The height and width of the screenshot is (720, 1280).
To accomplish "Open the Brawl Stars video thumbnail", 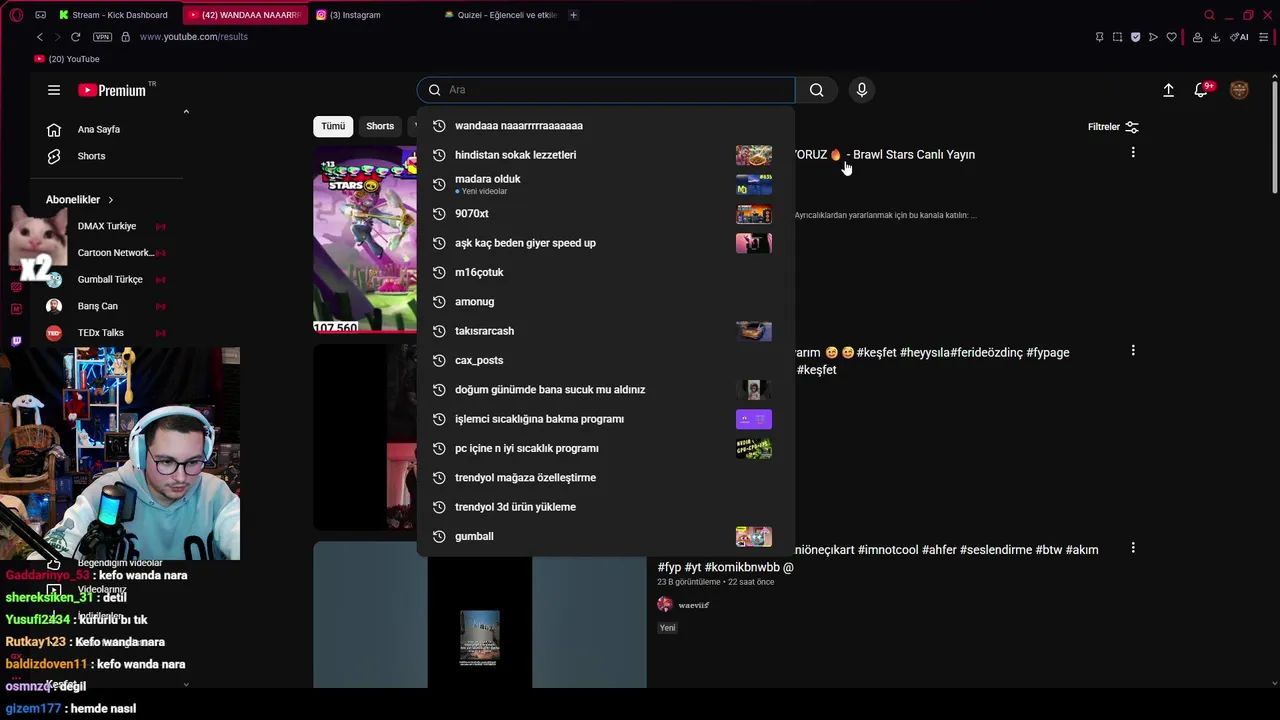I will (x=365, y=240).
